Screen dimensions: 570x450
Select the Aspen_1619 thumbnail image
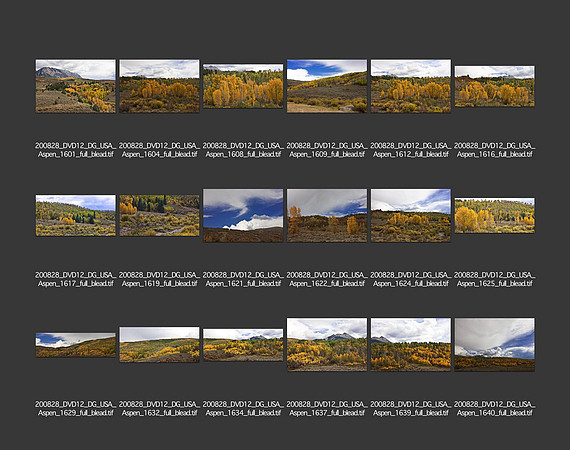pos(159,216)
